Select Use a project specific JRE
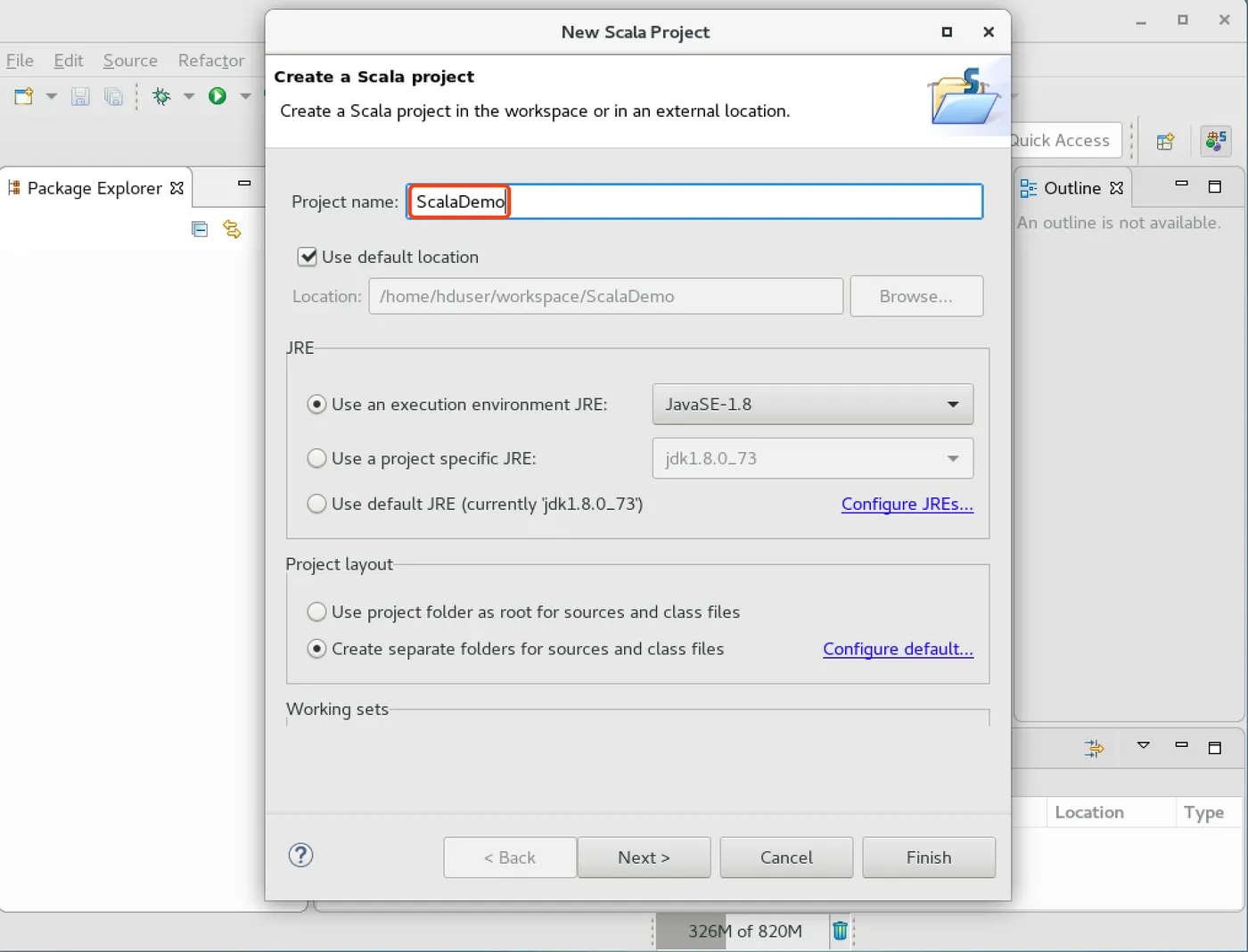This screenshot has height=952, width=1248. point(316,458)
